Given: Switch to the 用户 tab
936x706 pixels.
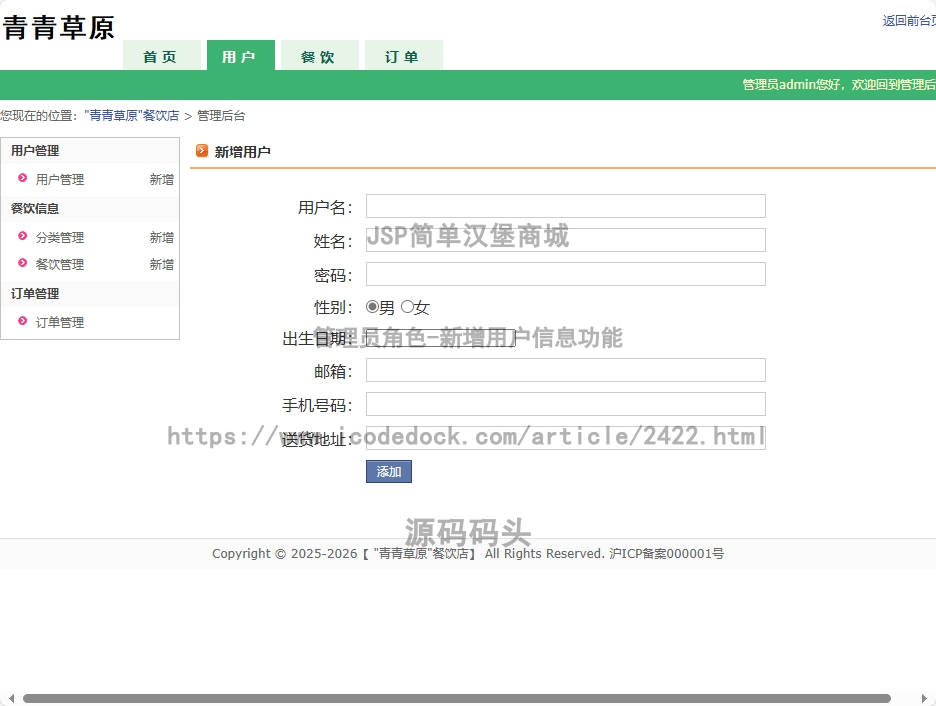Looking at the screenshot, I should (x=241, y=56).
